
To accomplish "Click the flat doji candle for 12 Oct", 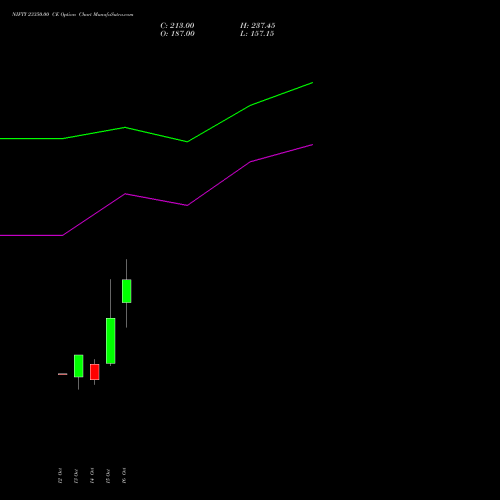I will [63, 374].
